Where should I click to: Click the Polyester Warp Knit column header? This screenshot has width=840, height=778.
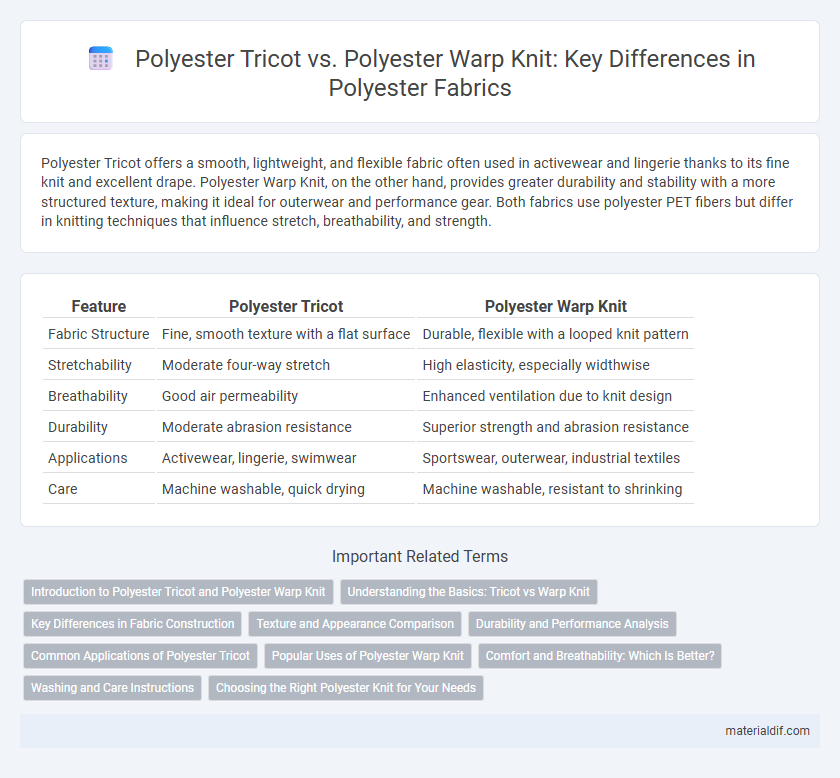click(556, 306)
